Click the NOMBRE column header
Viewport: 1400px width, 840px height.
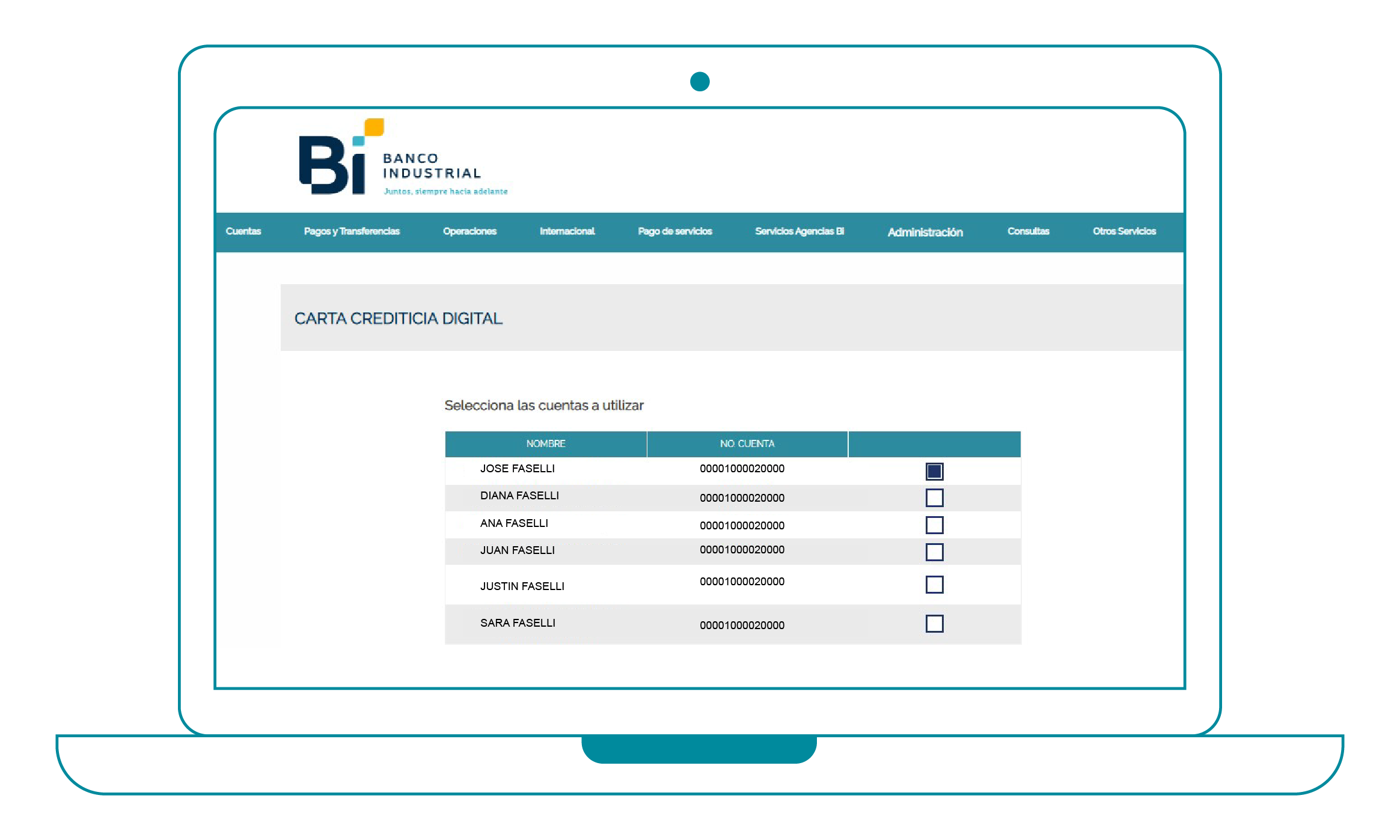pyautogui.click(x=545, y=444)
